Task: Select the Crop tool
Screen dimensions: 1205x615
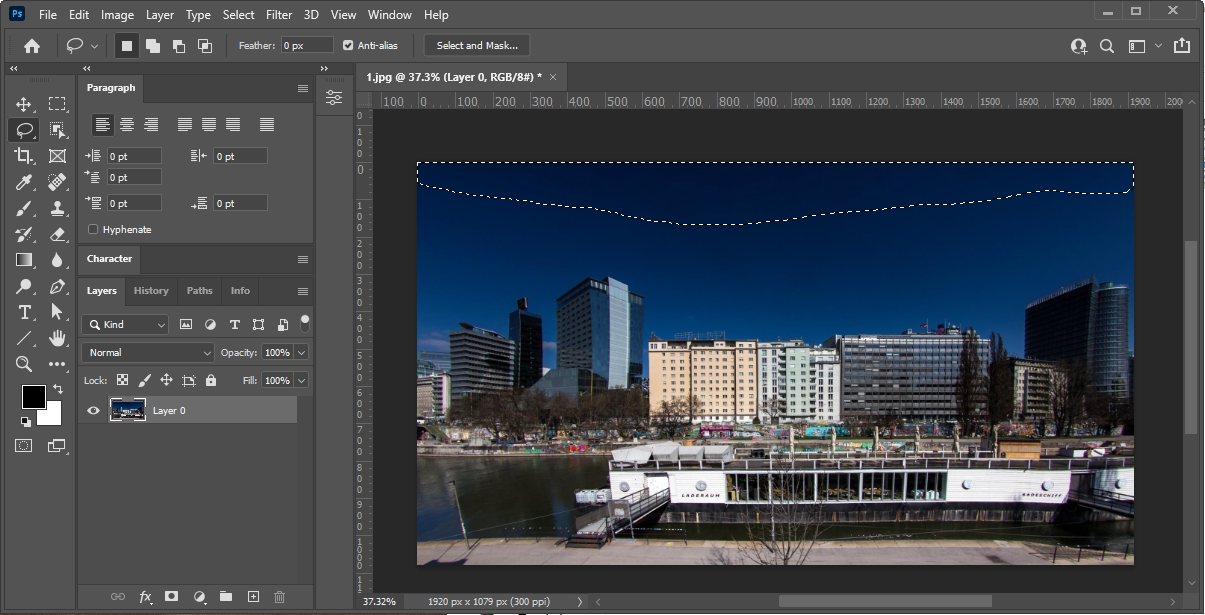Action: (x=24, y=156)
